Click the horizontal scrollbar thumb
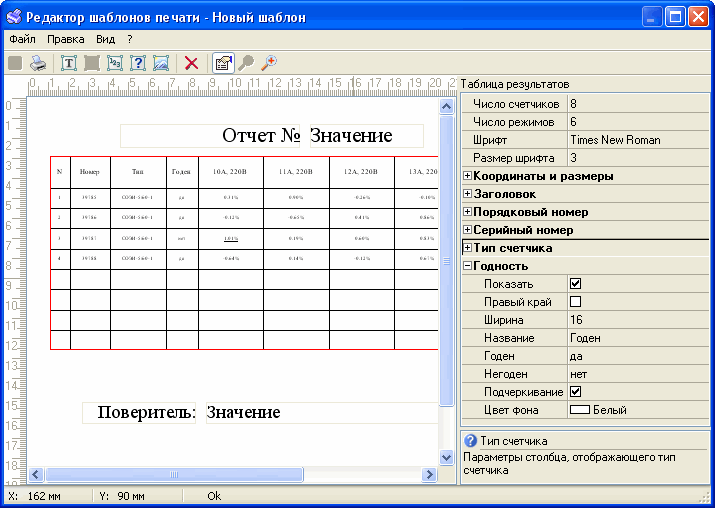 (174, 475)
